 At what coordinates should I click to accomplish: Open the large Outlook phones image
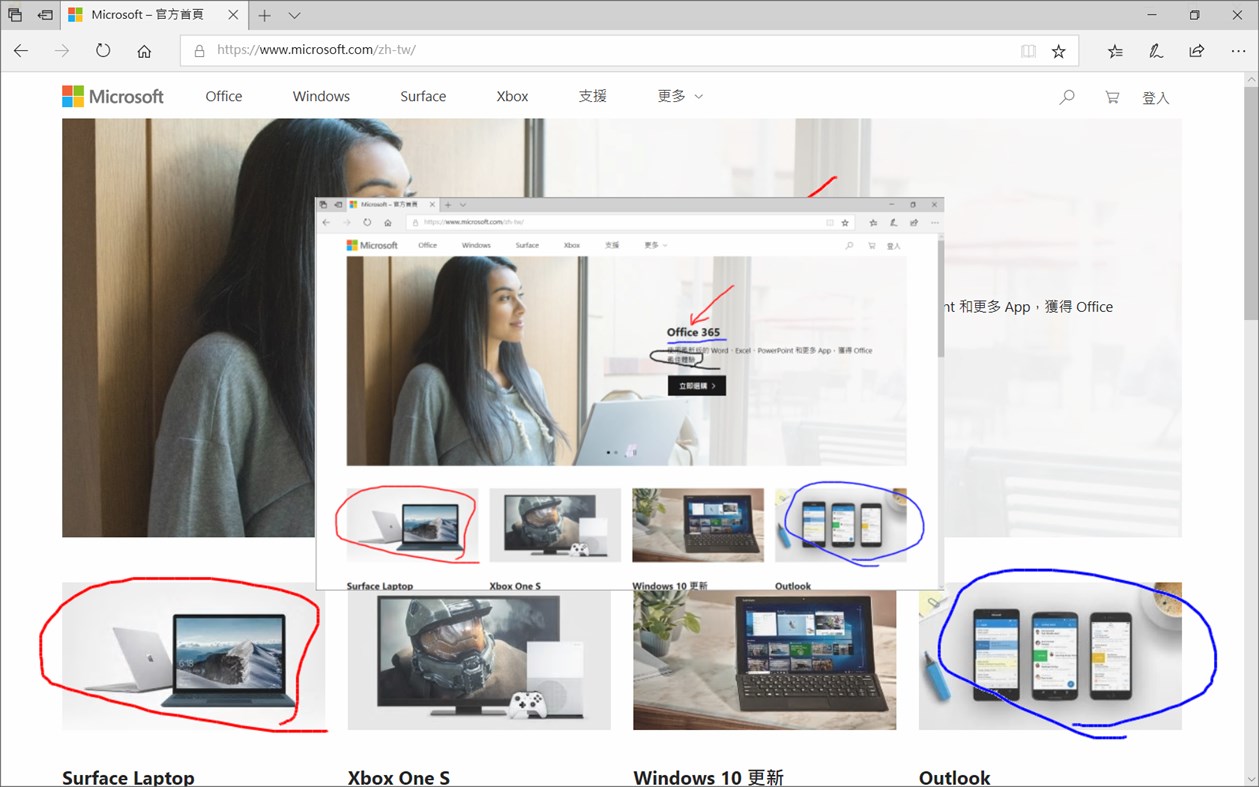click(x=1050, y=656)
